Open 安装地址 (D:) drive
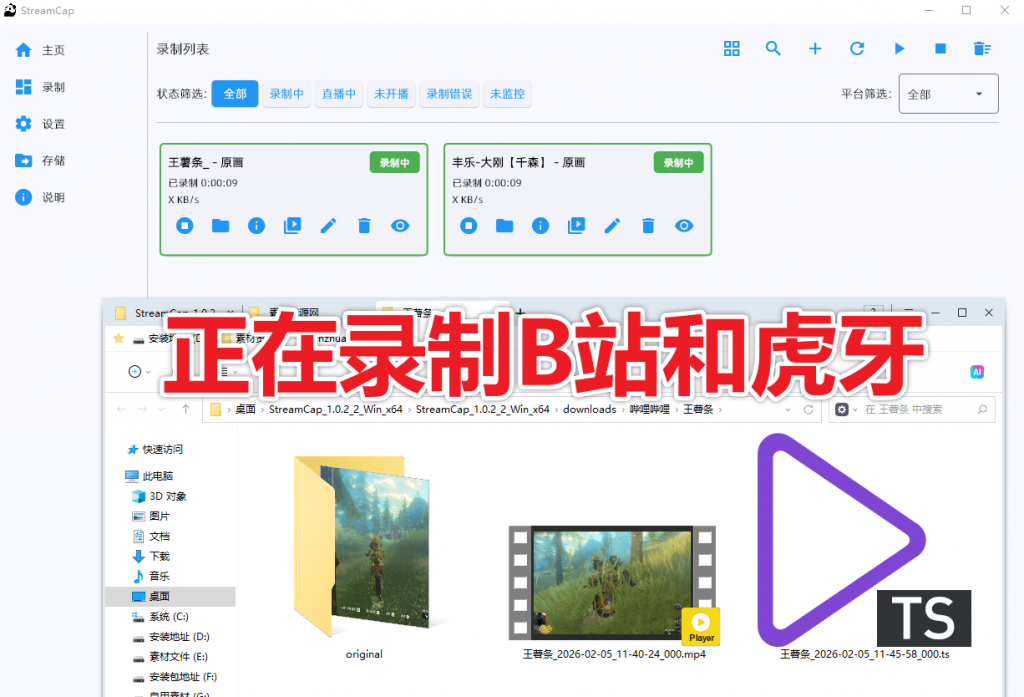This screenshot has width=1024, height=697. [x=171, y=637]
